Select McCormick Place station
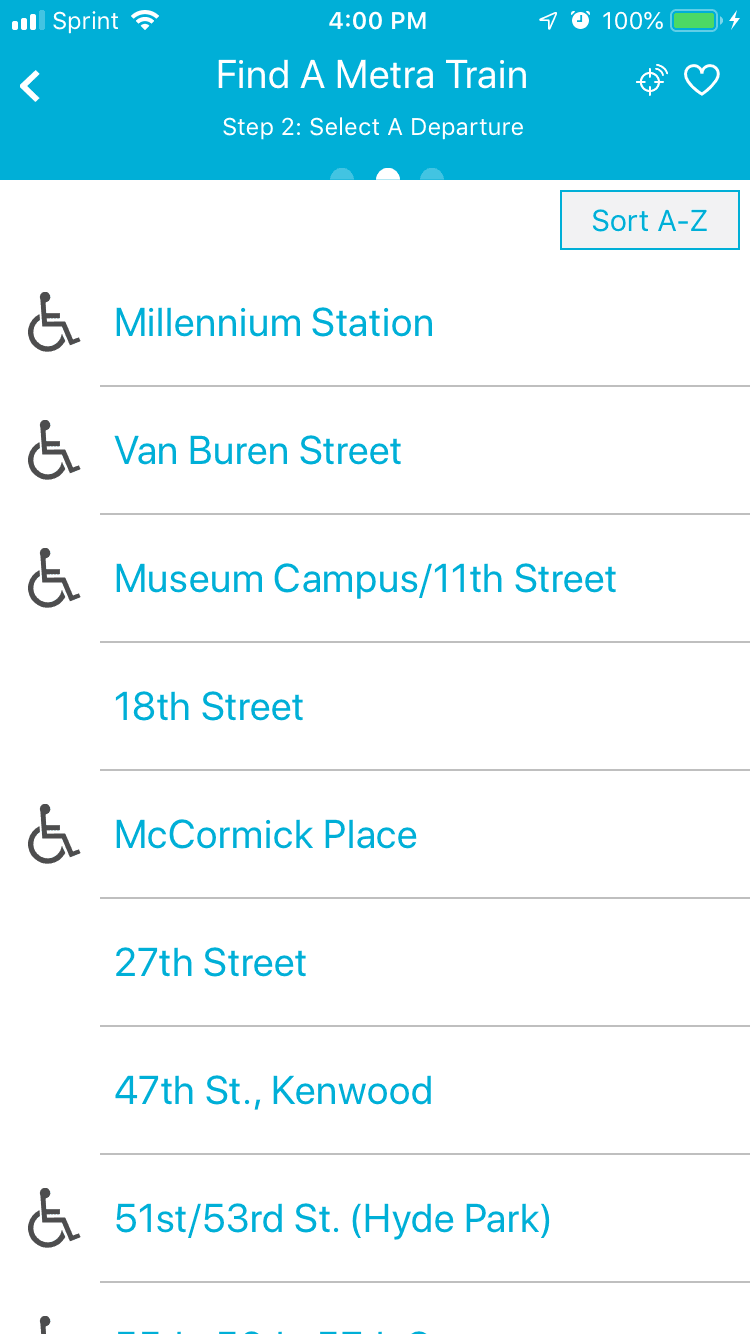The height and width of the screenshot is (1334, 750). (x=266, y=835)
